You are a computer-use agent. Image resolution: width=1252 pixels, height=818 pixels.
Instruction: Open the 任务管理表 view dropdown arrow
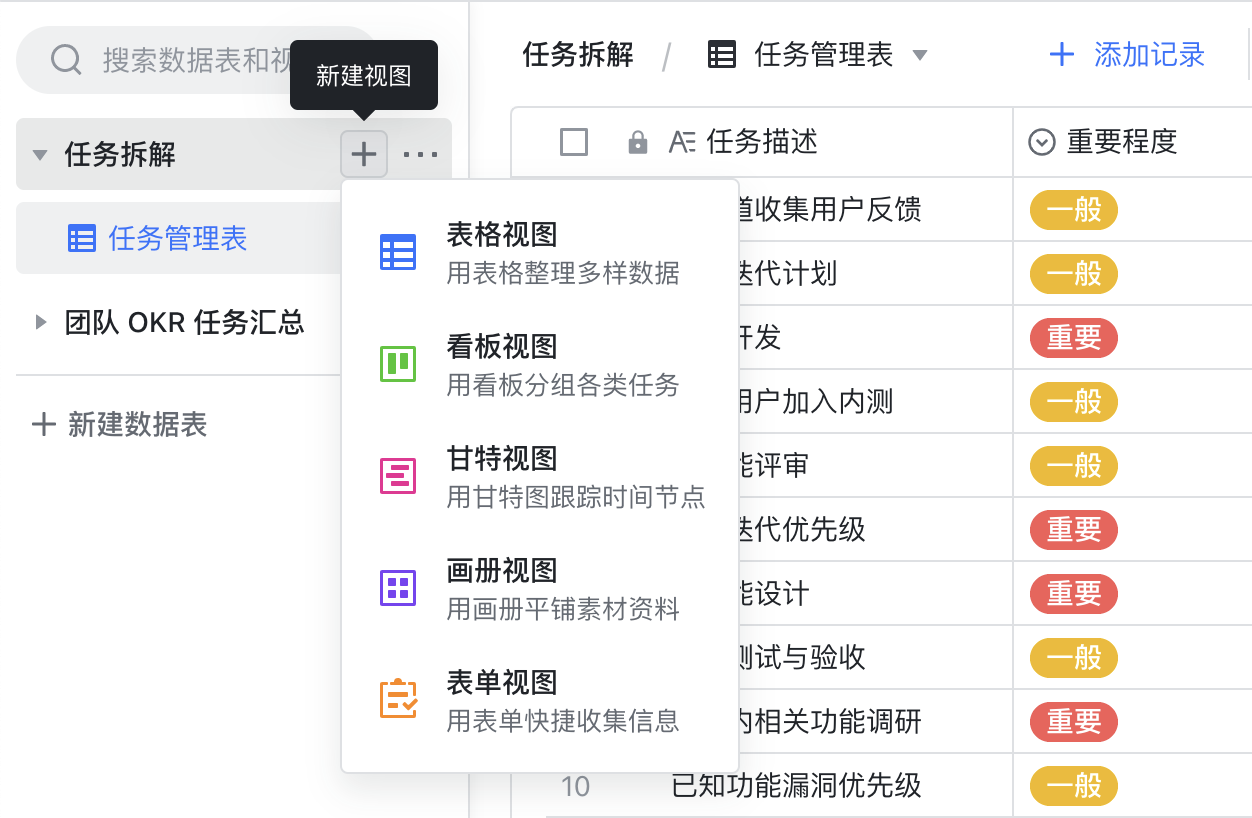click(x=920, y=55)
